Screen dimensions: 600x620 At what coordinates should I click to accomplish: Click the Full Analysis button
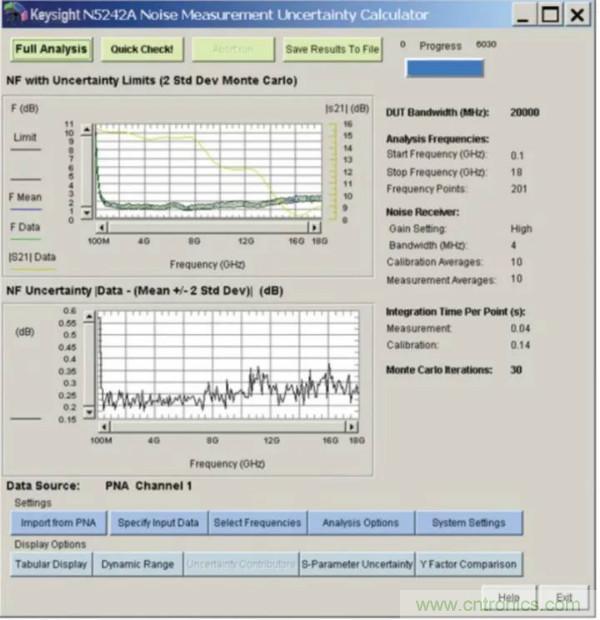52,49
